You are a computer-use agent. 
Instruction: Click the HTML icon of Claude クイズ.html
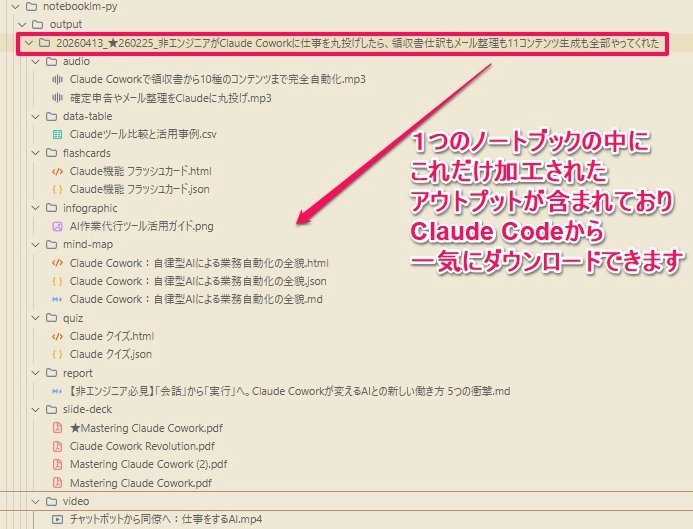point(57,336)
